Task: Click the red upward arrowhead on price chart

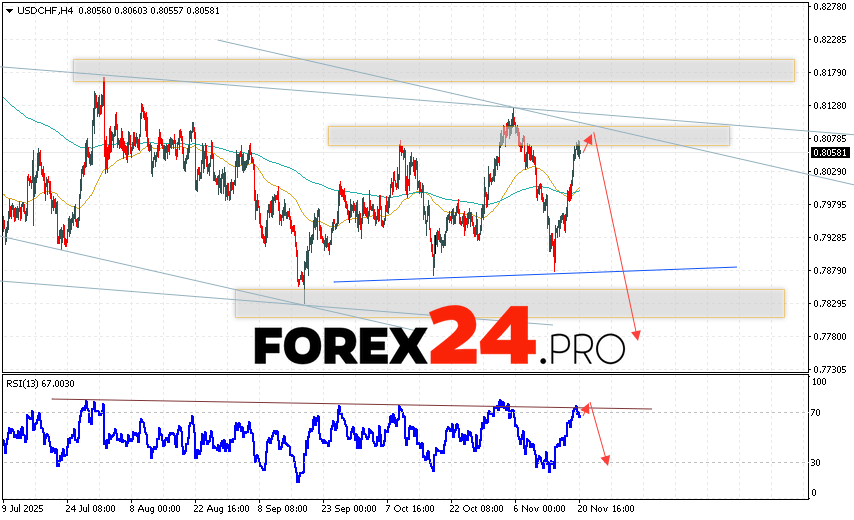Action: pos(589,137)
